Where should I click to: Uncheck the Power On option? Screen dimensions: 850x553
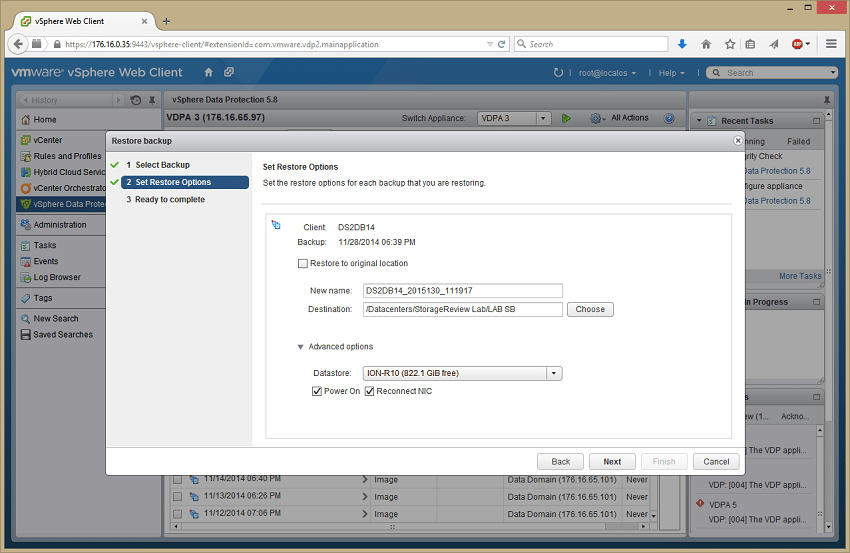317,391
